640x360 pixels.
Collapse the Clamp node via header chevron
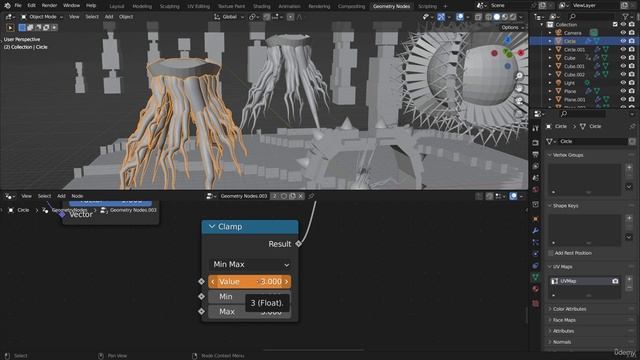pyautogui.click(x=211, y=227)
